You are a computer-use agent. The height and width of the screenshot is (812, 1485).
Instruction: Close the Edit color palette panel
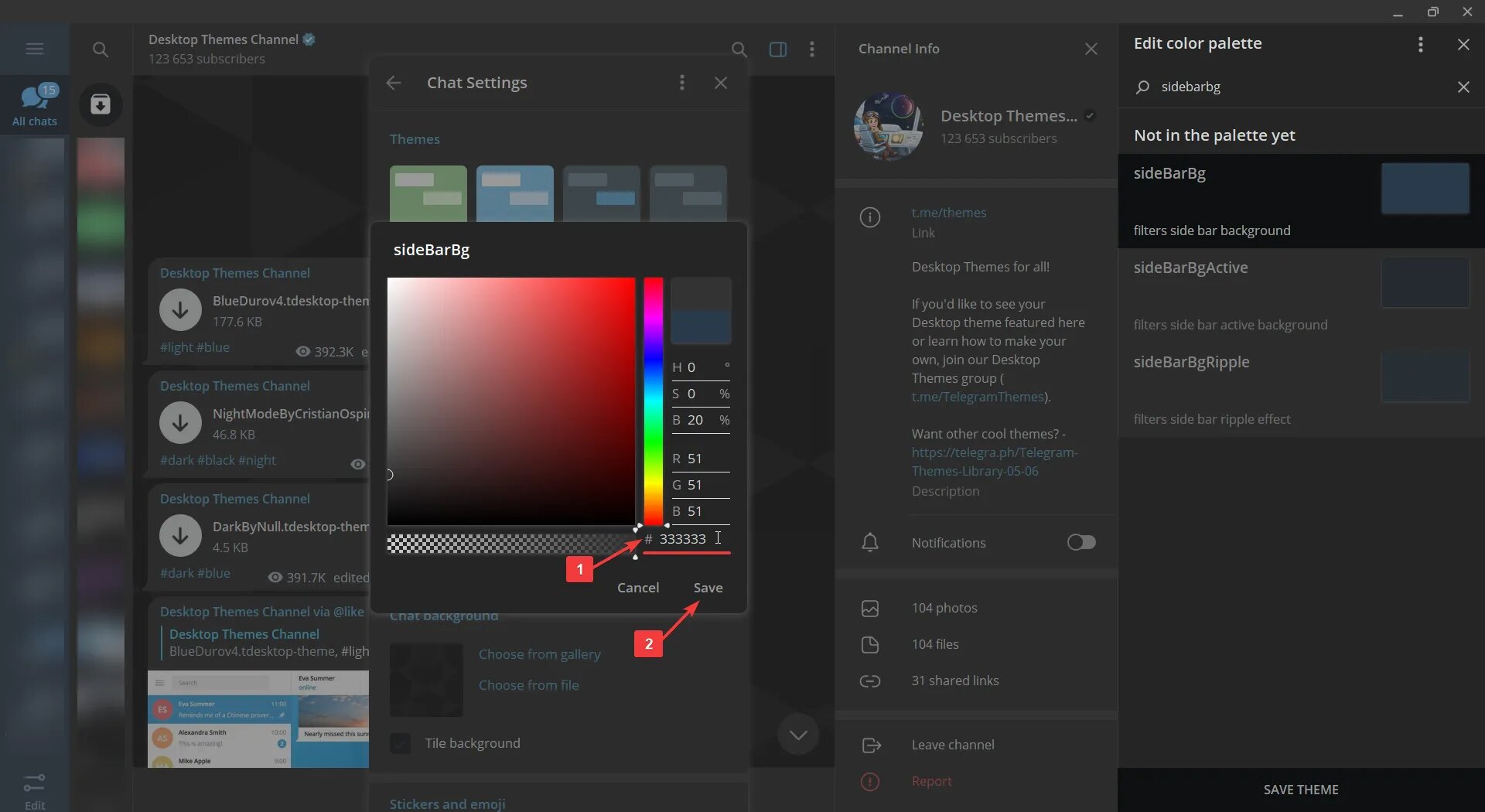[x=1463, y=44]
